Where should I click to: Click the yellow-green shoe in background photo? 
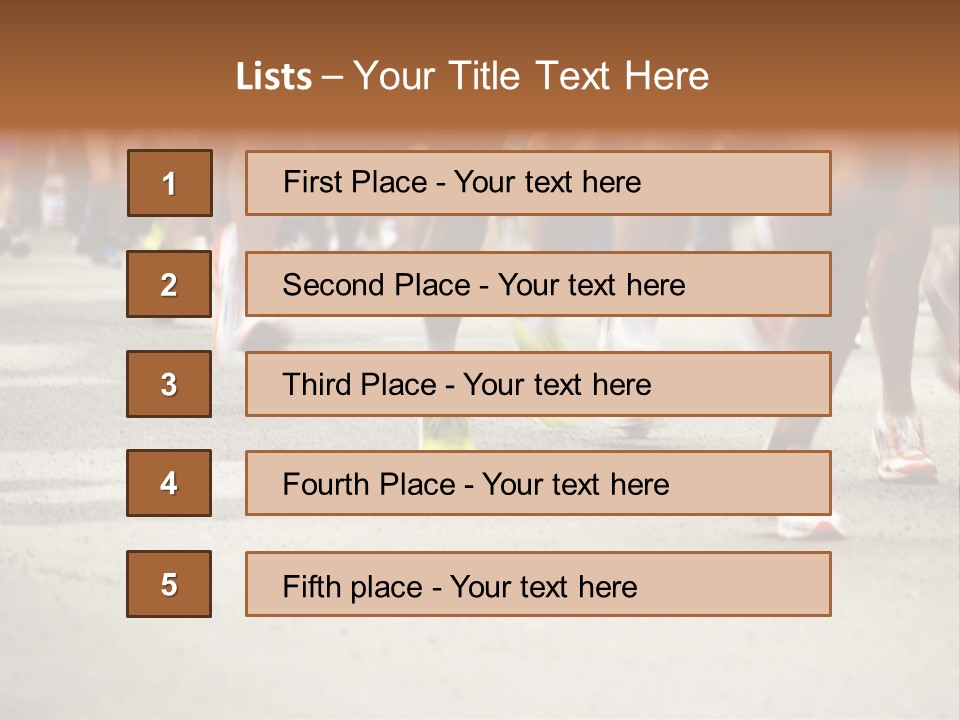coord(446,435)
